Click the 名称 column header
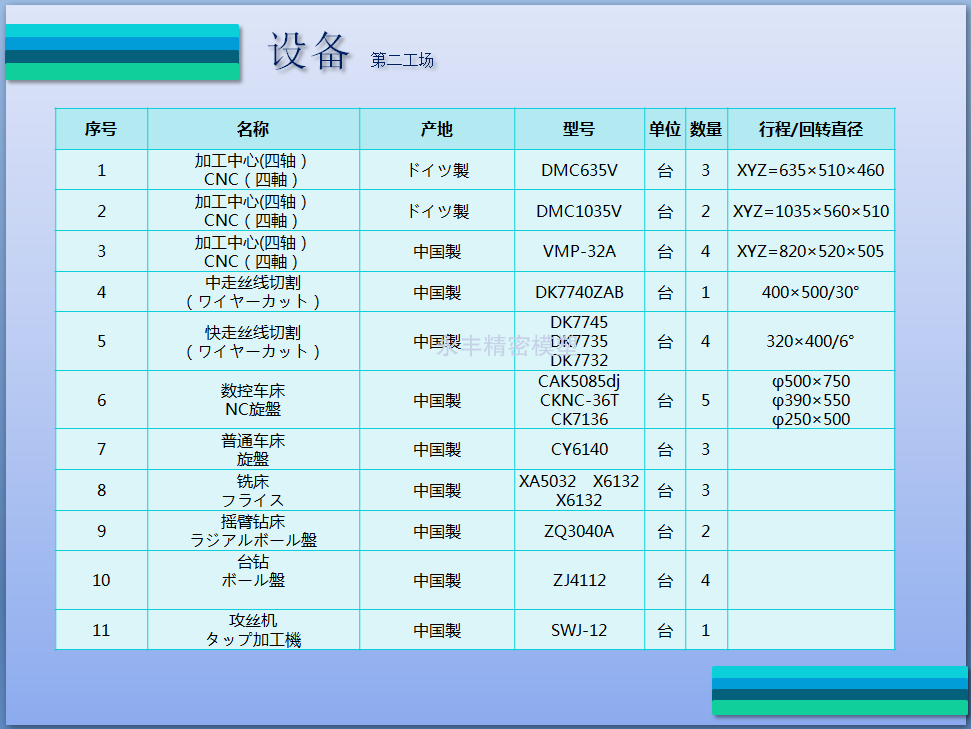Viewport: 971px width, 729px height. pos(253,129)
